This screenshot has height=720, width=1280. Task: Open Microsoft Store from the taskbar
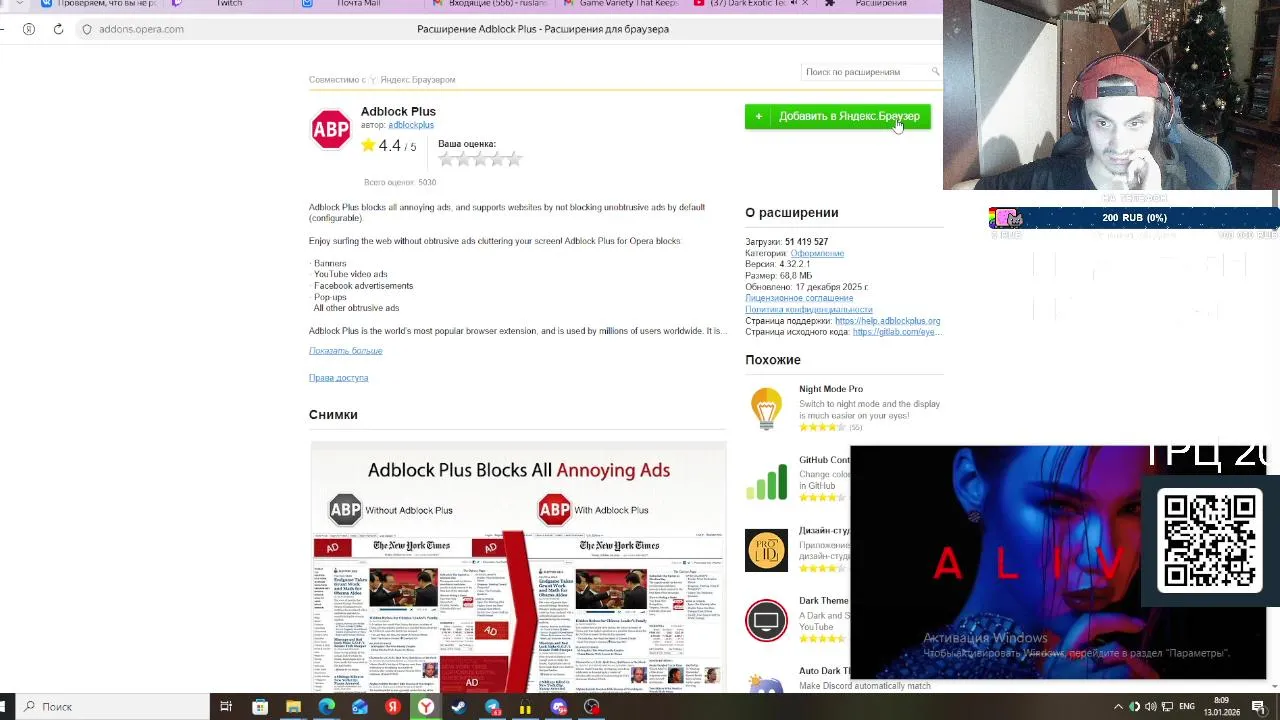[x=260, y=707]
